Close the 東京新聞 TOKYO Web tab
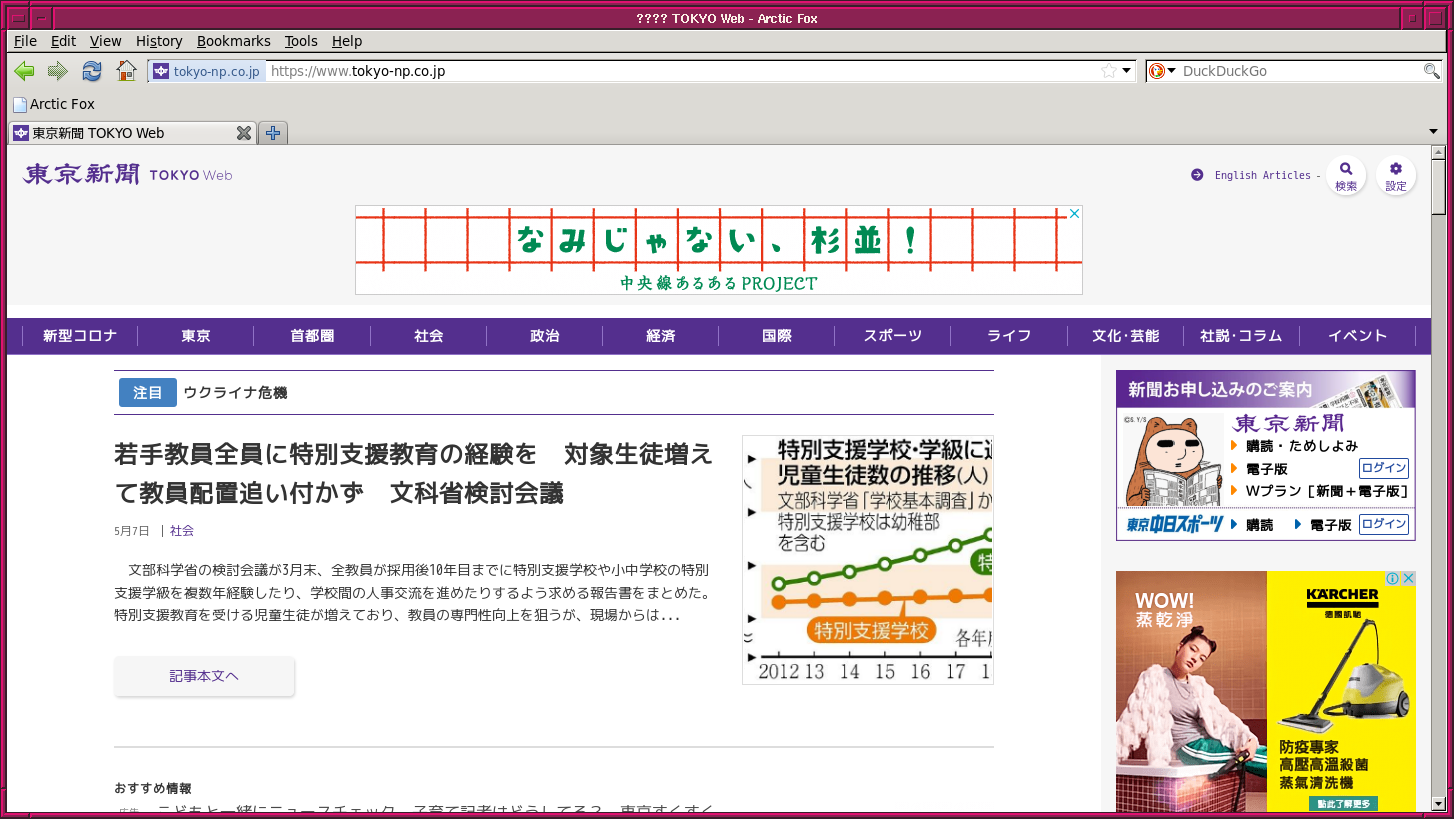 [243, 133]
